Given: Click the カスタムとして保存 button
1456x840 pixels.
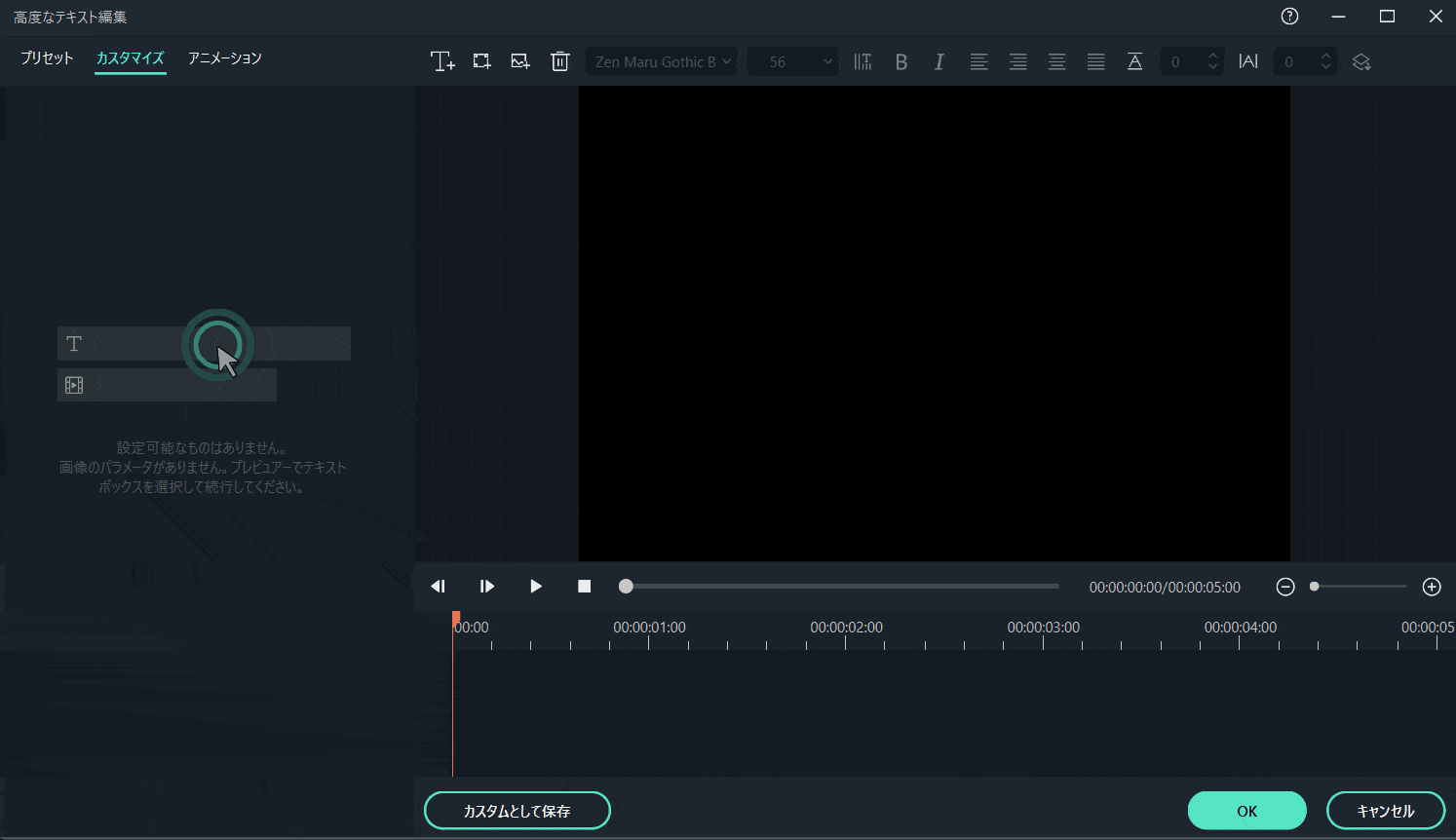Looking at the screenshot, I should (517, 811).
